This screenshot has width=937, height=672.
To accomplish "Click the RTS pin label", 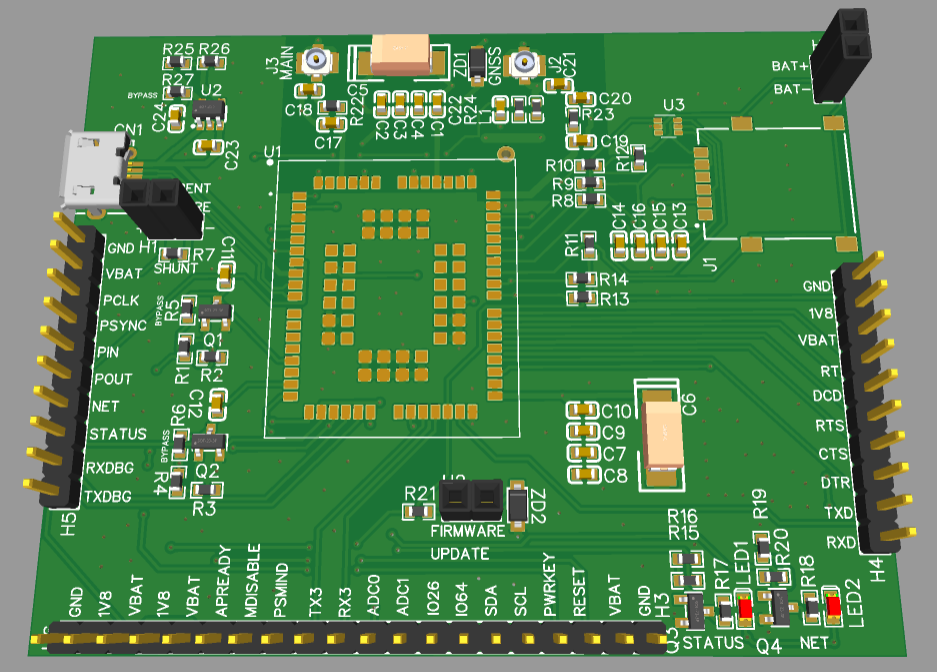I will click(830, 426).
